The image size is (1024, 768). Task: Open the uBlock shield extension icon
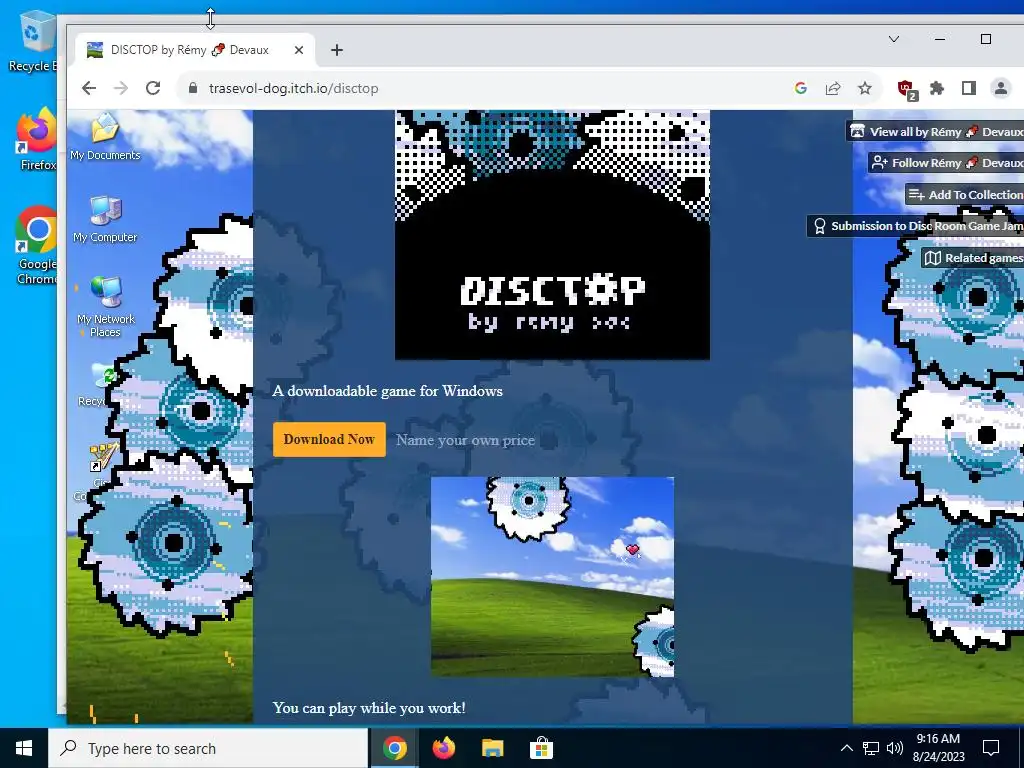point(906,89)
